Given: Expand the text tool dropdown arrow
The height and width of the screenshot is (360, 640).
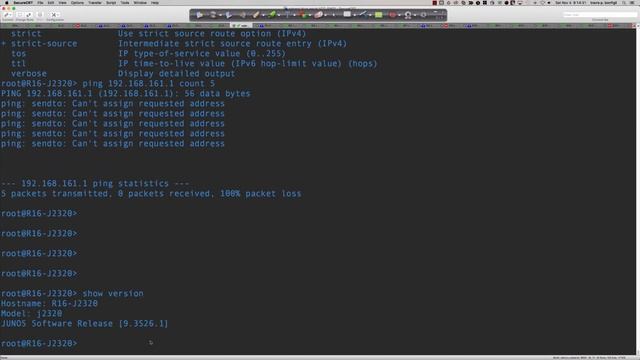Looking at the screenshot, I should (294, 16).
